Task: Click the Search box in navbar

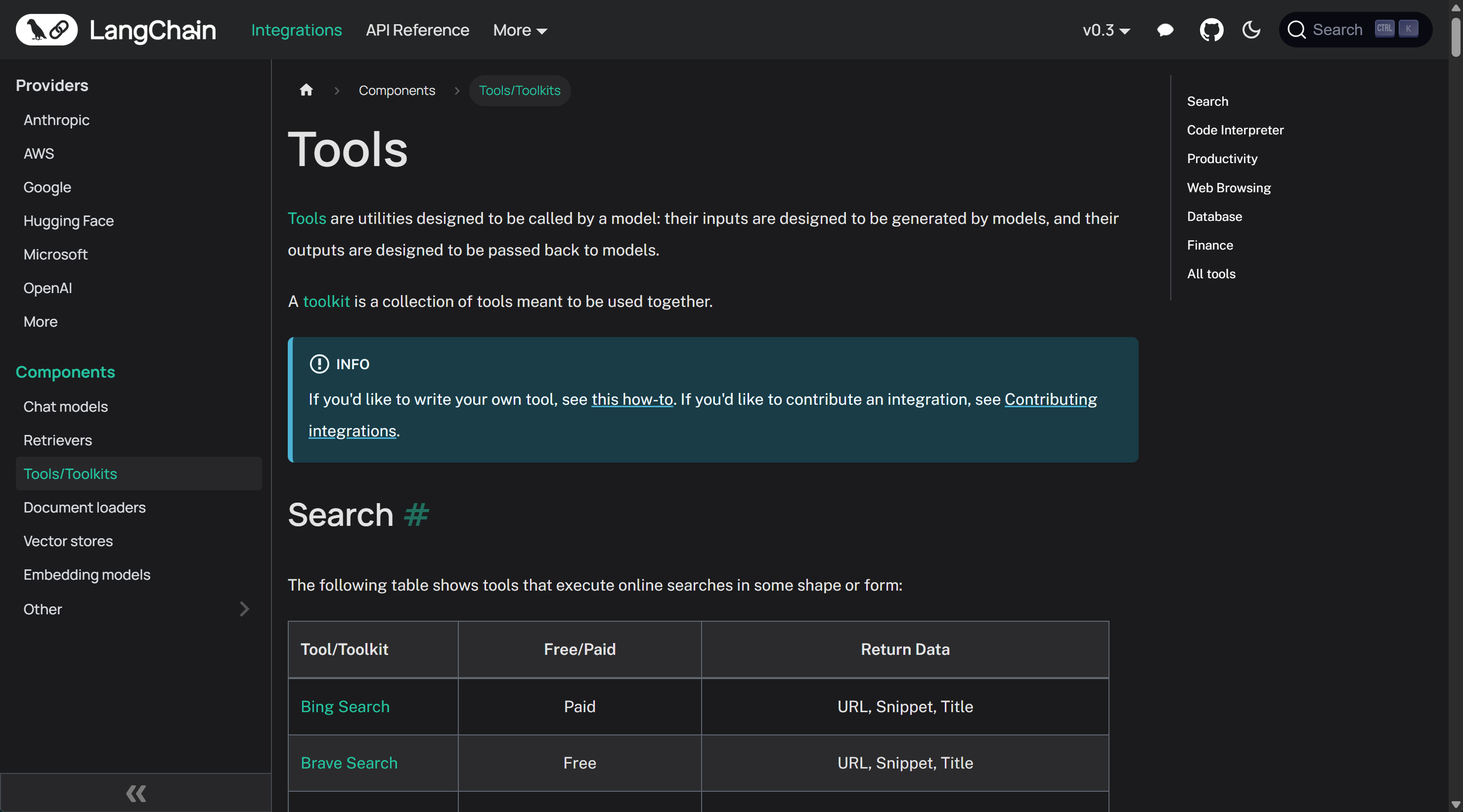Action: (1356, 30)
